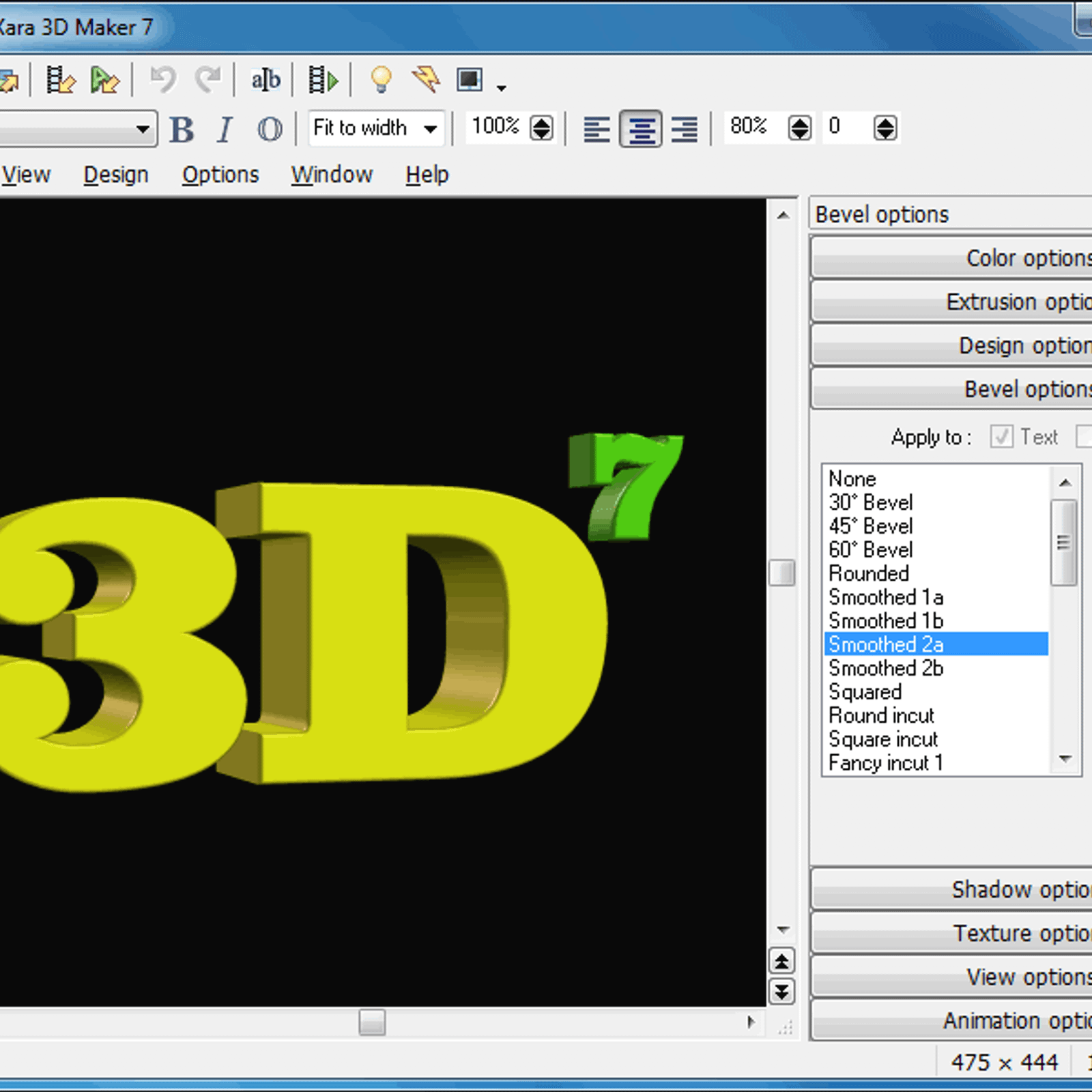The width and height of the screenshot is (1092, 1092).
Task: Select Fancy incut 1 bevel
Action: (936, 762)
